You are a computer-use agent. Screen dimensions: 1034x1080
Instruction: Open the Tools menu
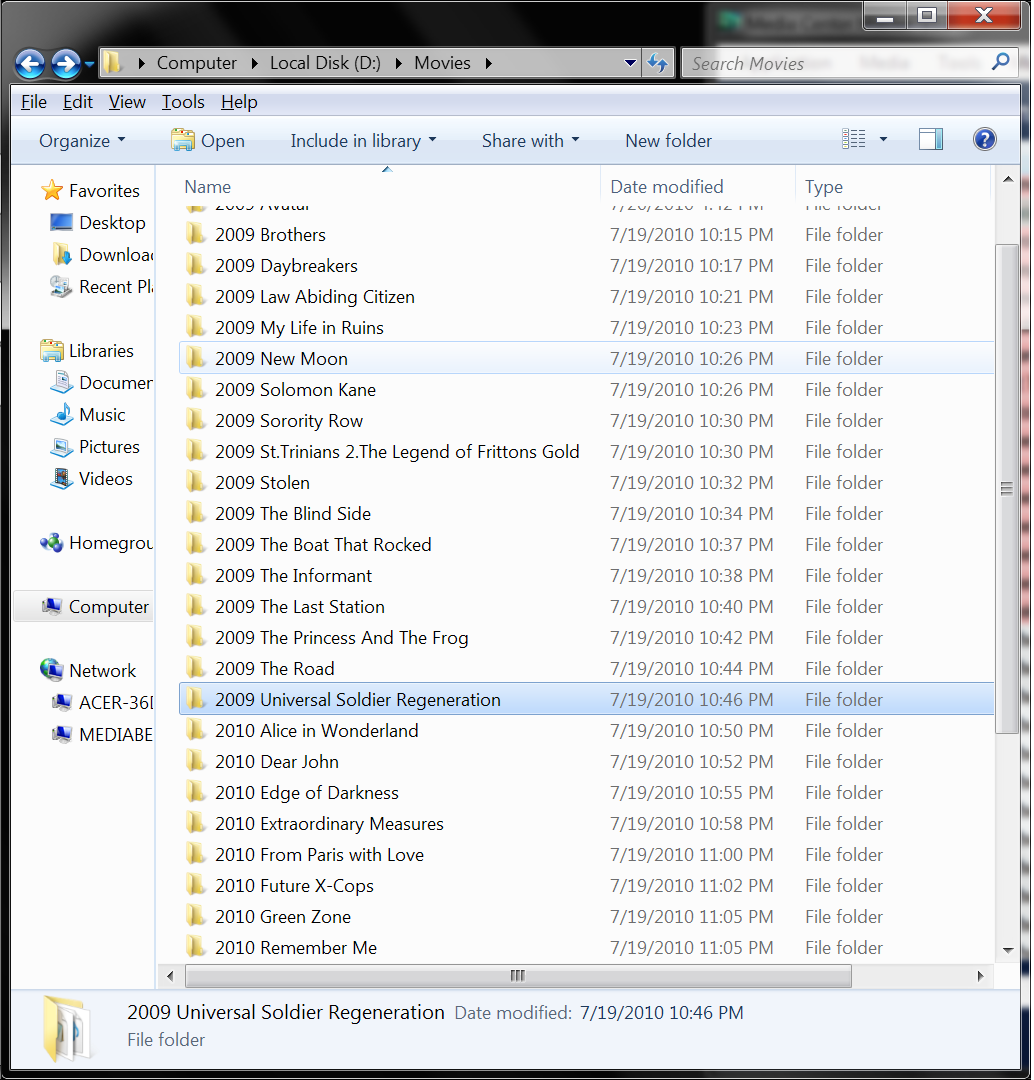click(x=183, y=102)
